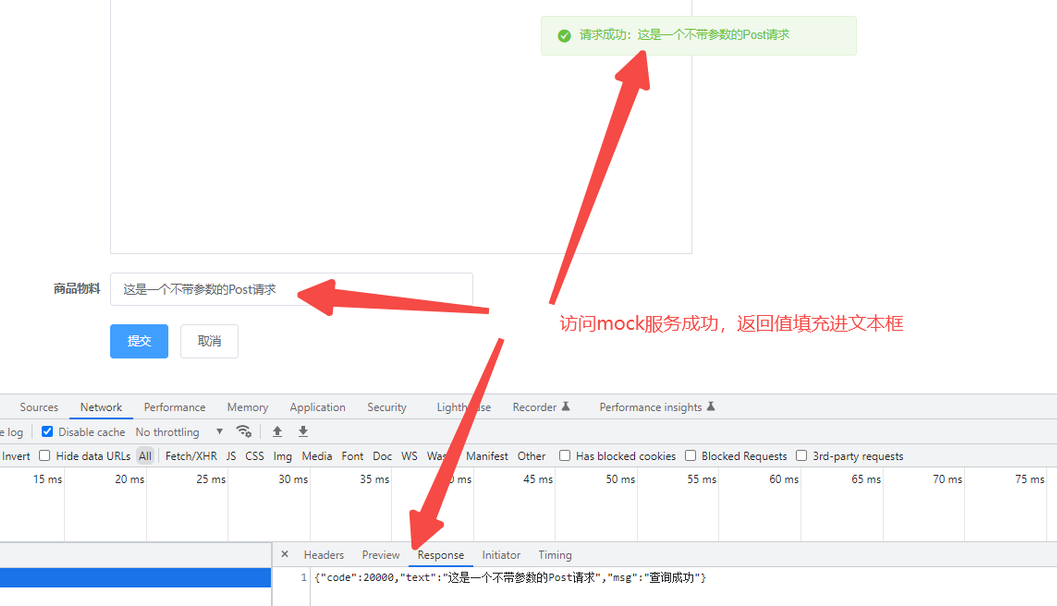Filter requests by Font
The width and height of the screenshot is (1057, 606).
pyautogui.click(x=352, y=456)
